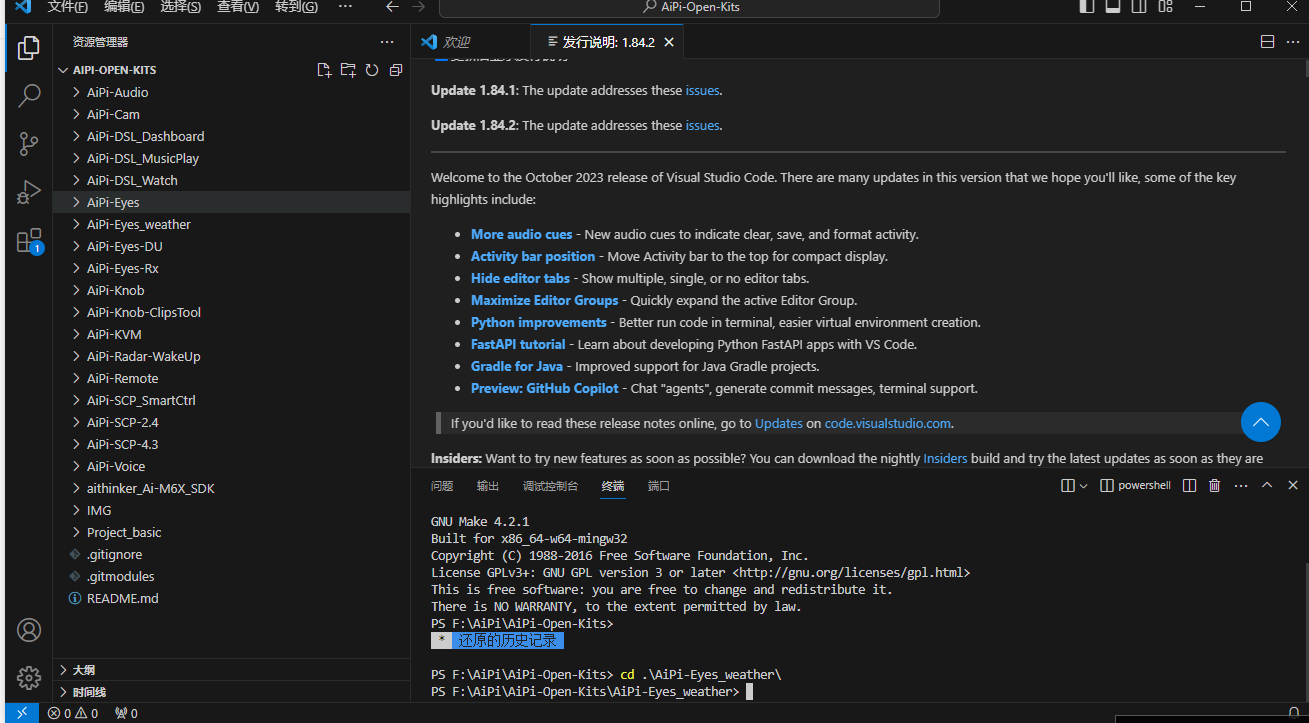
Task: Open terminal panel more actions ellipsis
Action: coord(1241,486)
